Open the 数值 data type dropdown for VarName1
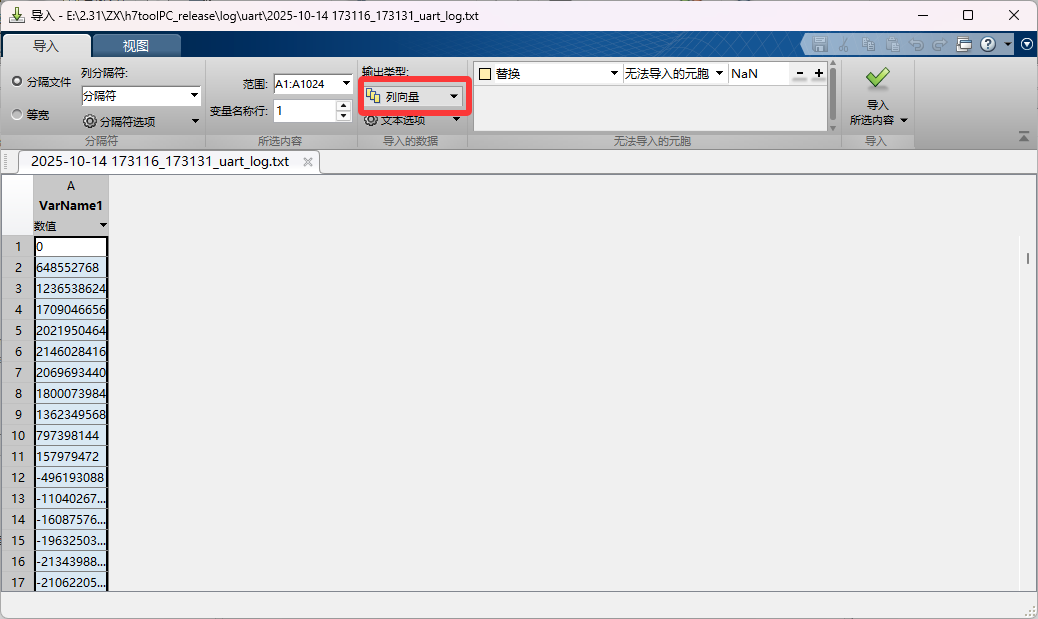The width and height of the screenshot is (1038, 619). (x=102, y=226)
